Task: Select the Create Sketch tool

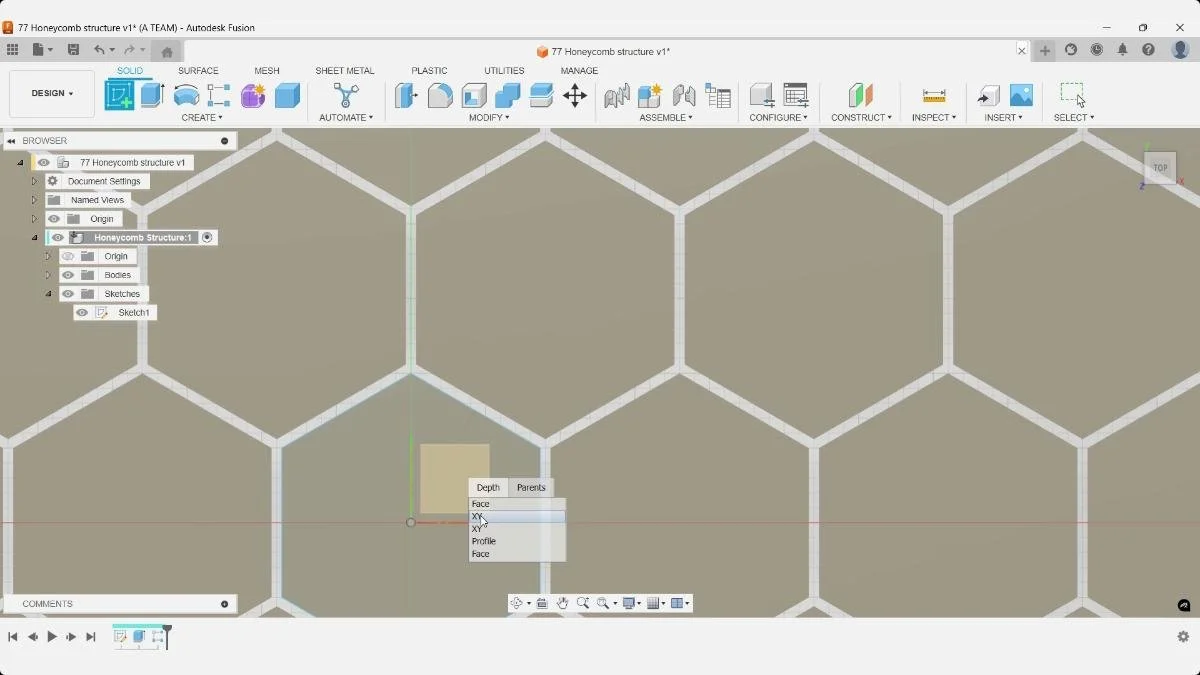Action: (x=119, y=95)
